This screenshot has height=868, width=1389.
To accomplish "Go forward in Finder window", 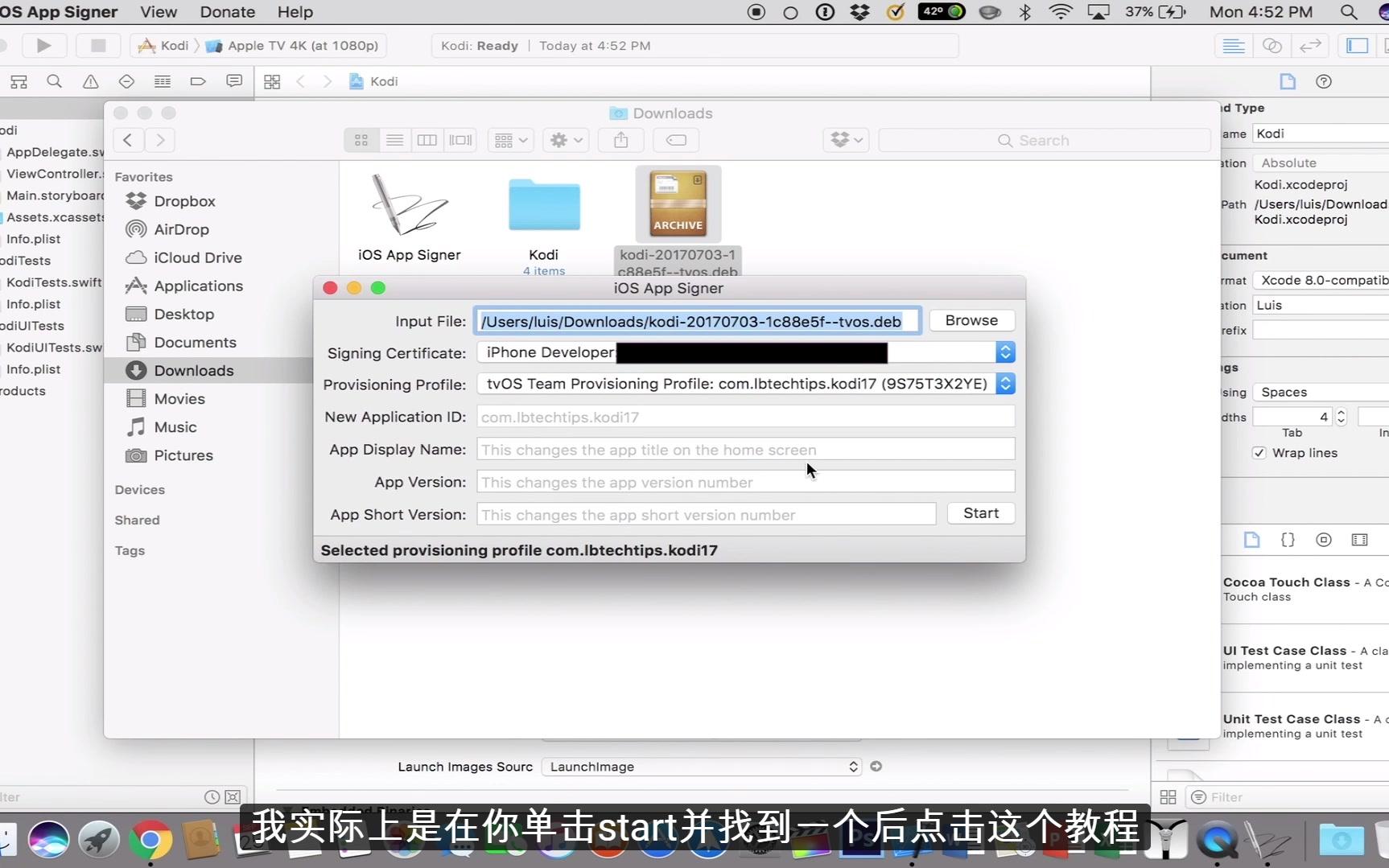I will 160,140.
